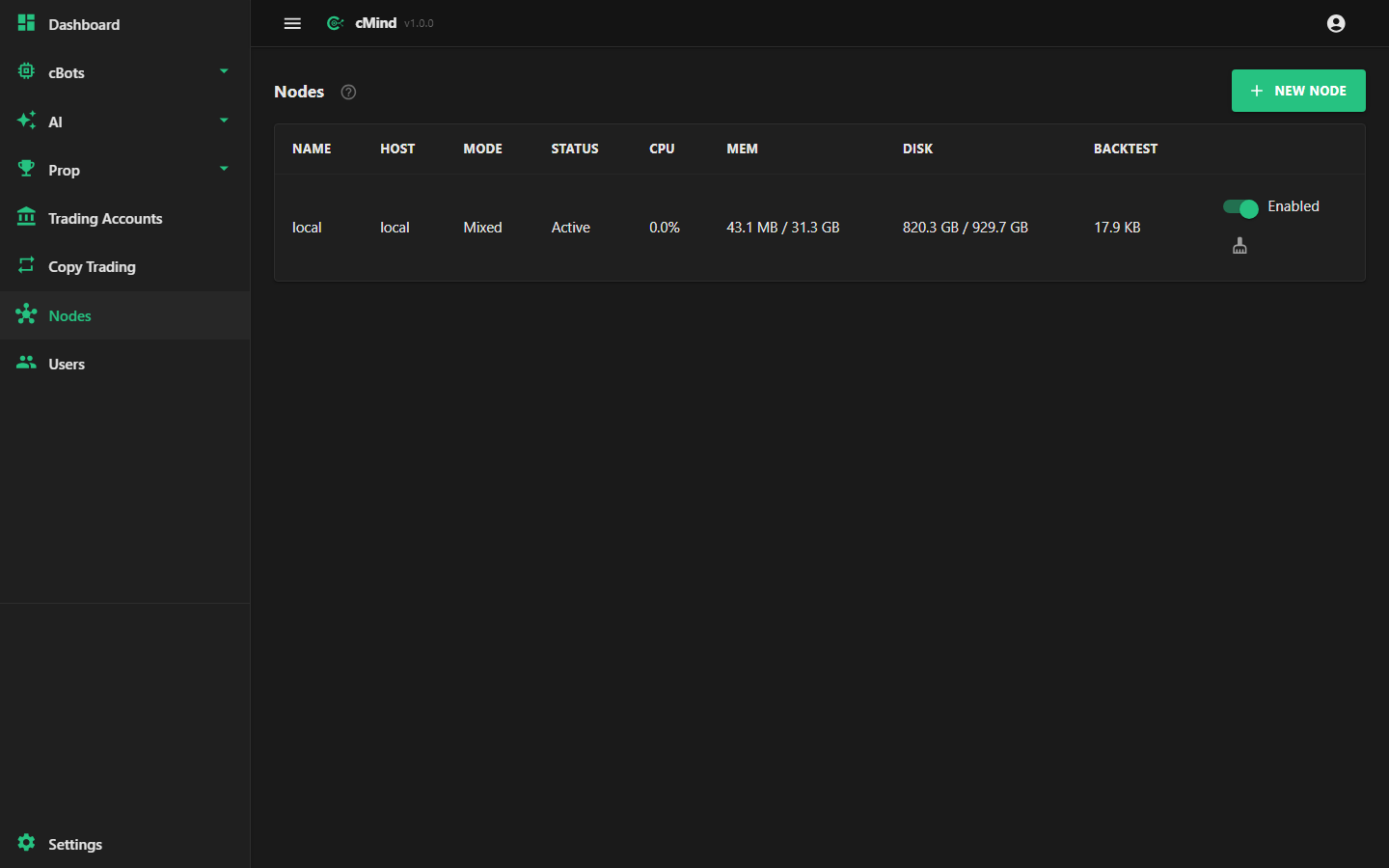Click the Copy Trading arrows icon
This screenshot has height=868, width=1389.
[x=26, y=265]
